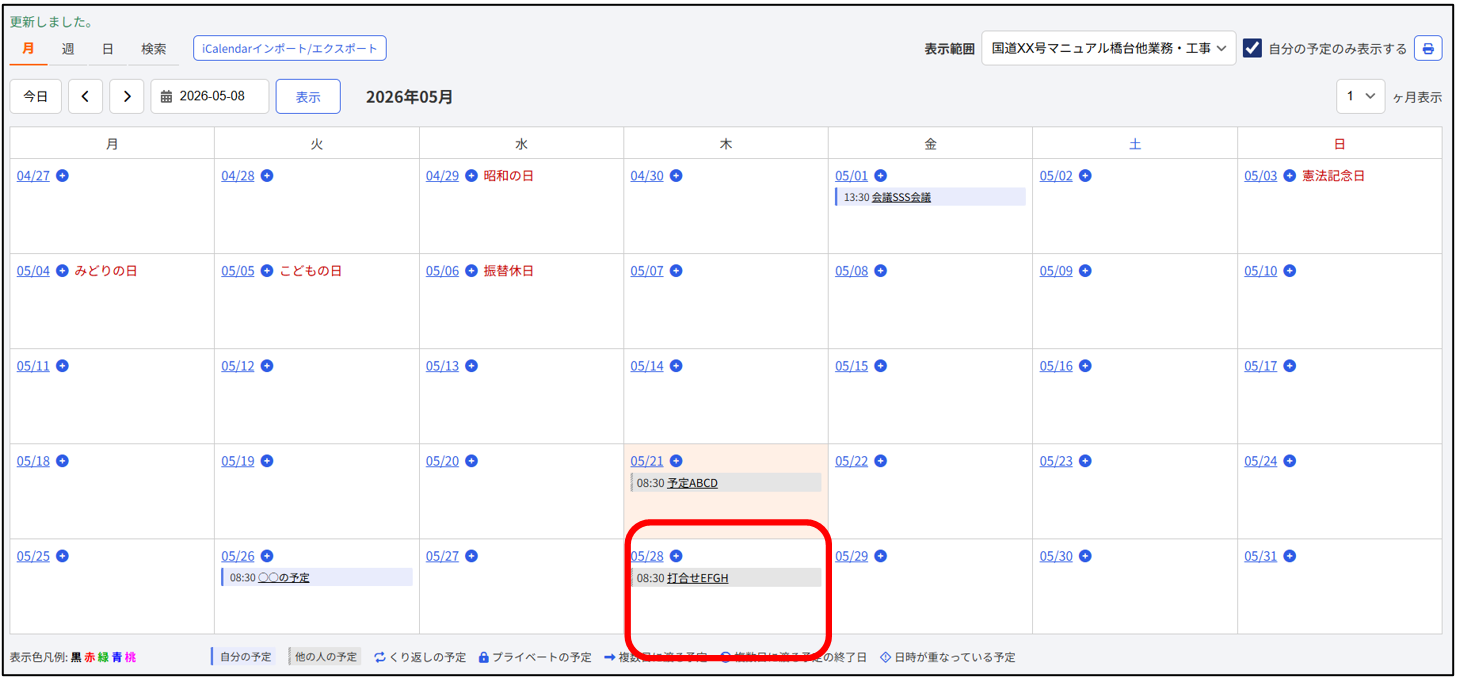The height and width of the screenshot is (682, 1458).
Task: Click the plus icon beside 05/21
Action: [676, 461]
